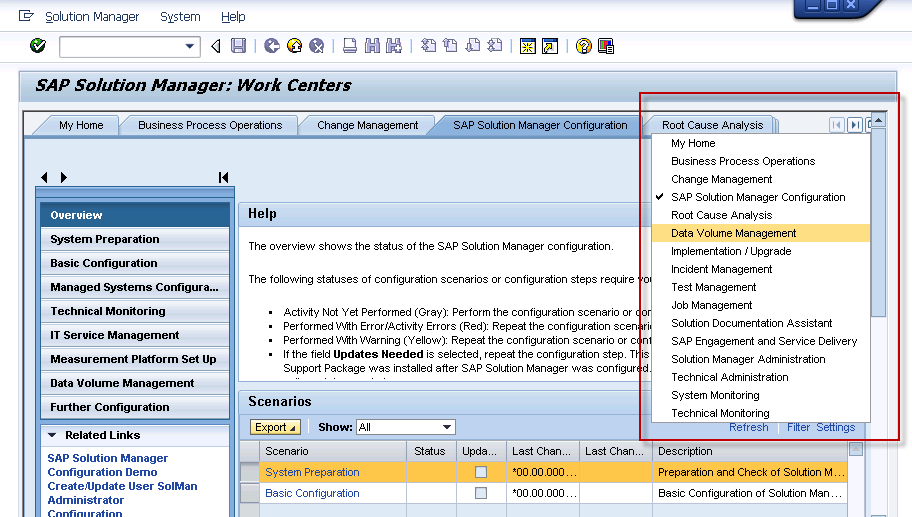Open the command field dropdown arrow

tap(189, 46)
